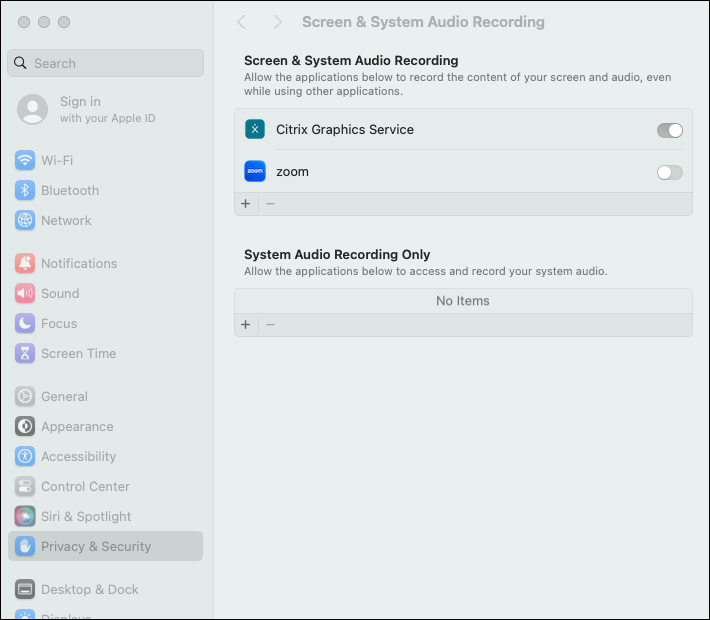Open Focus via the moon icon
Viewport: 710px width, 620px height.
coord(25,323)
